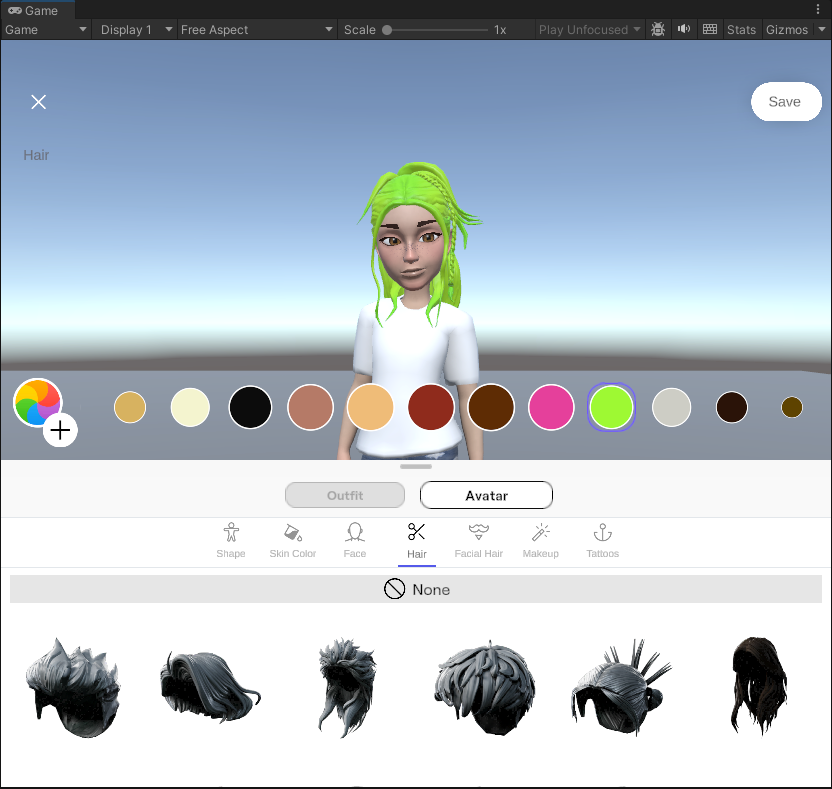Choose the mohawk spiked hairstyle thumbnail
This screenshot has height=789, width=832.
coord(620,688)
